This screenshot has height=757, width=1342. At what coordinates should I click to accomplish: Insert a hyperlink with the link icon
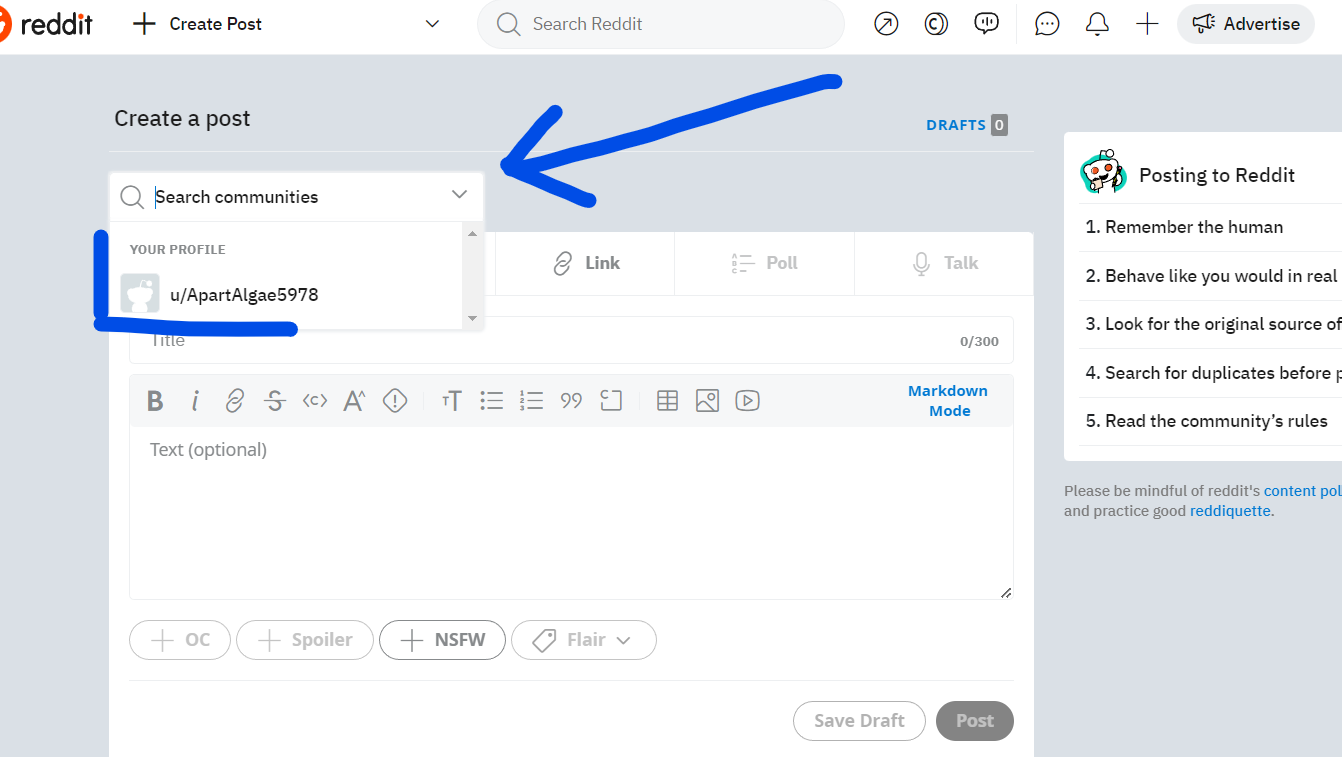[x=235, y=401]
